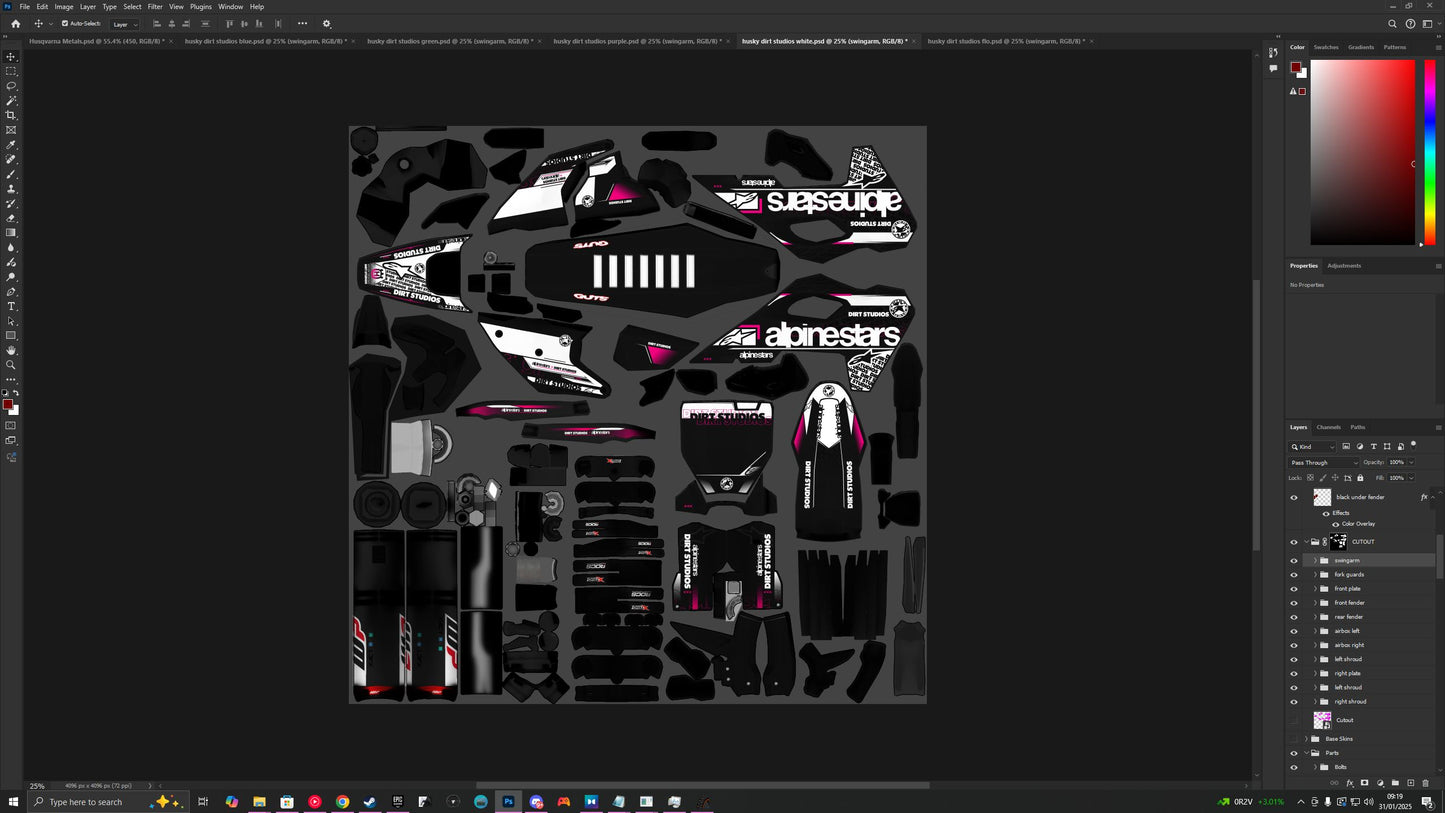Viewport: 1445px width, 813px height.
Task: Hide the front plate group
Action: pos(1293,589)
